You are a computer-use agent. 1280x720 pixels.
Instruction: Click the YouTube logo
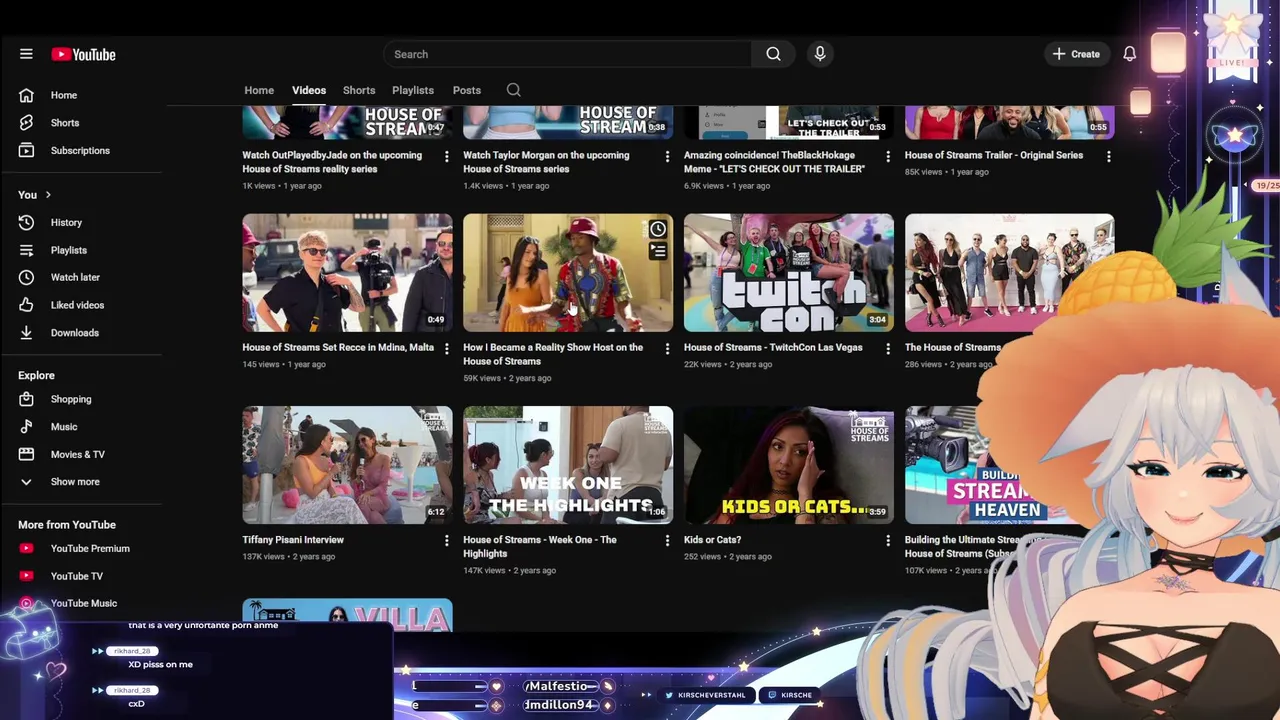pyautogui.click(x=84, y=54)
